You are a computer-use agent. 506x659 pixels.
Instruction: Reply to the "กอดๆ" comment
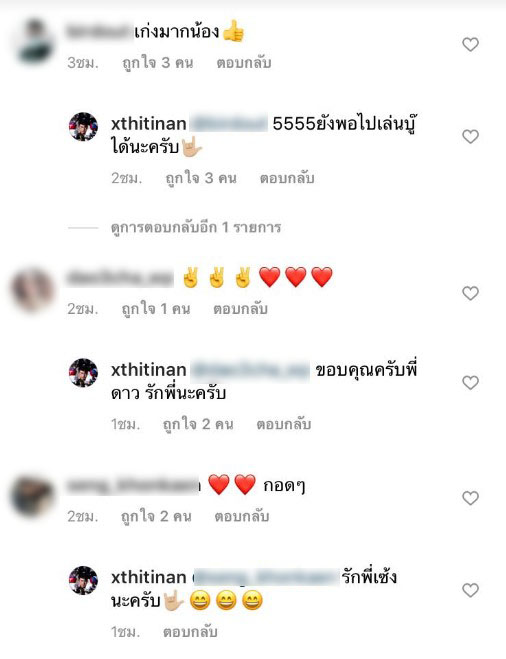pyautogui.click(x=242, y=516)
